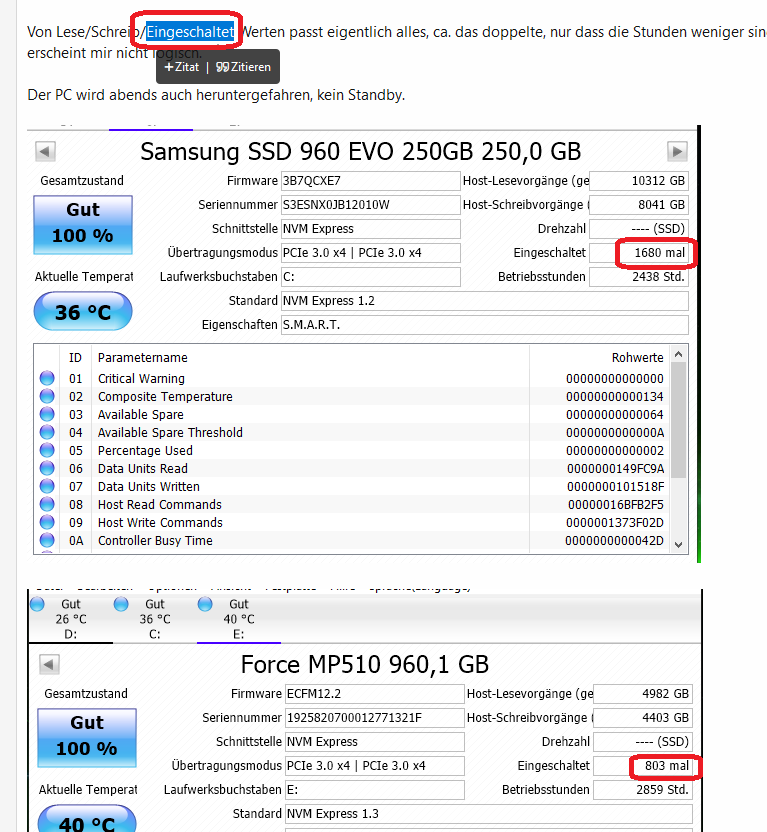Screen dimensions: 767x832
Task: Click the Eingeschaltet value 803 mal
Action: pos(643,766)
